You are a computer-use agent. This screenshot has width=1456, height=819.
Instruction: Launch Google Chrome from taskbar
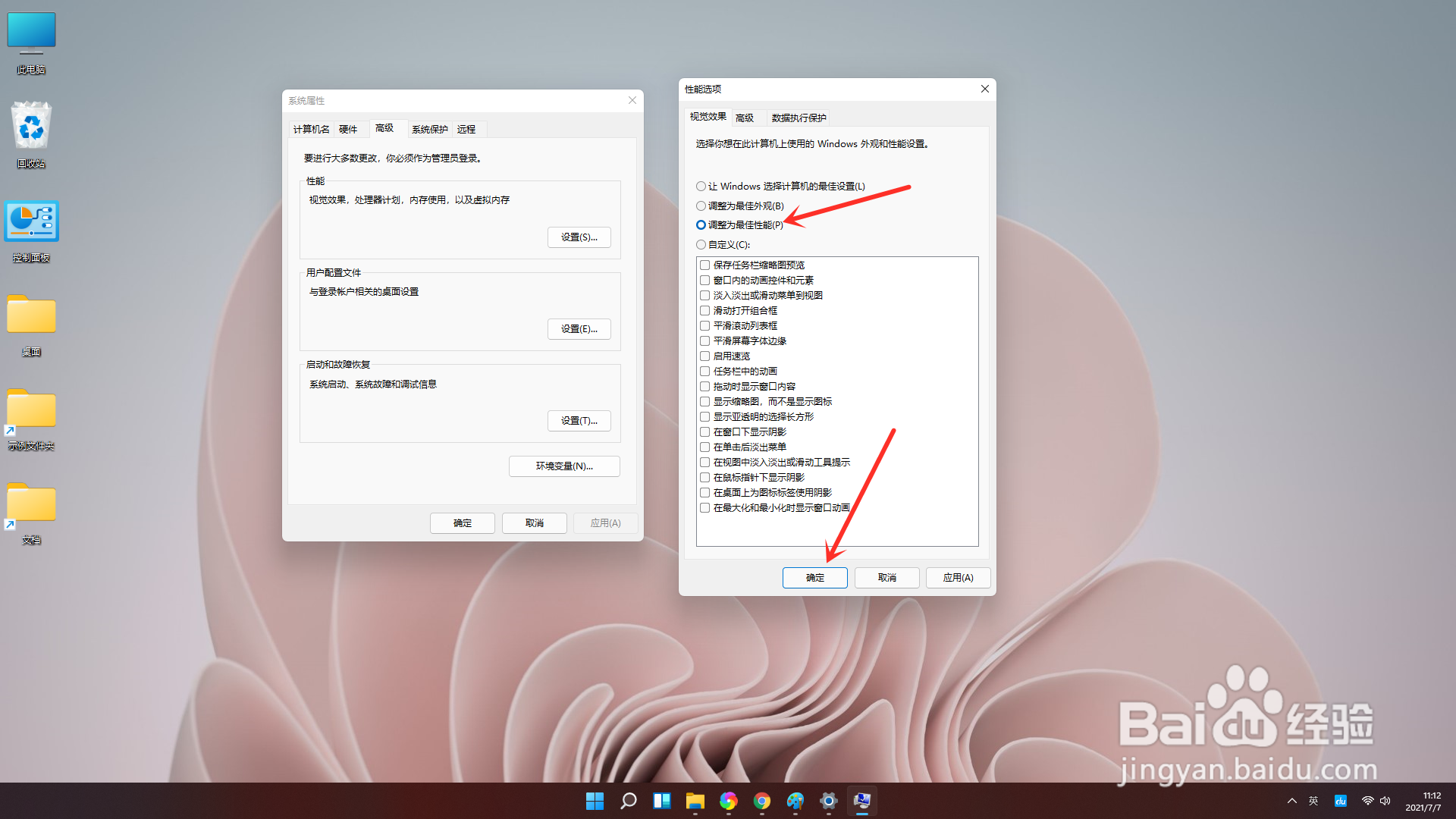(762, 801)
